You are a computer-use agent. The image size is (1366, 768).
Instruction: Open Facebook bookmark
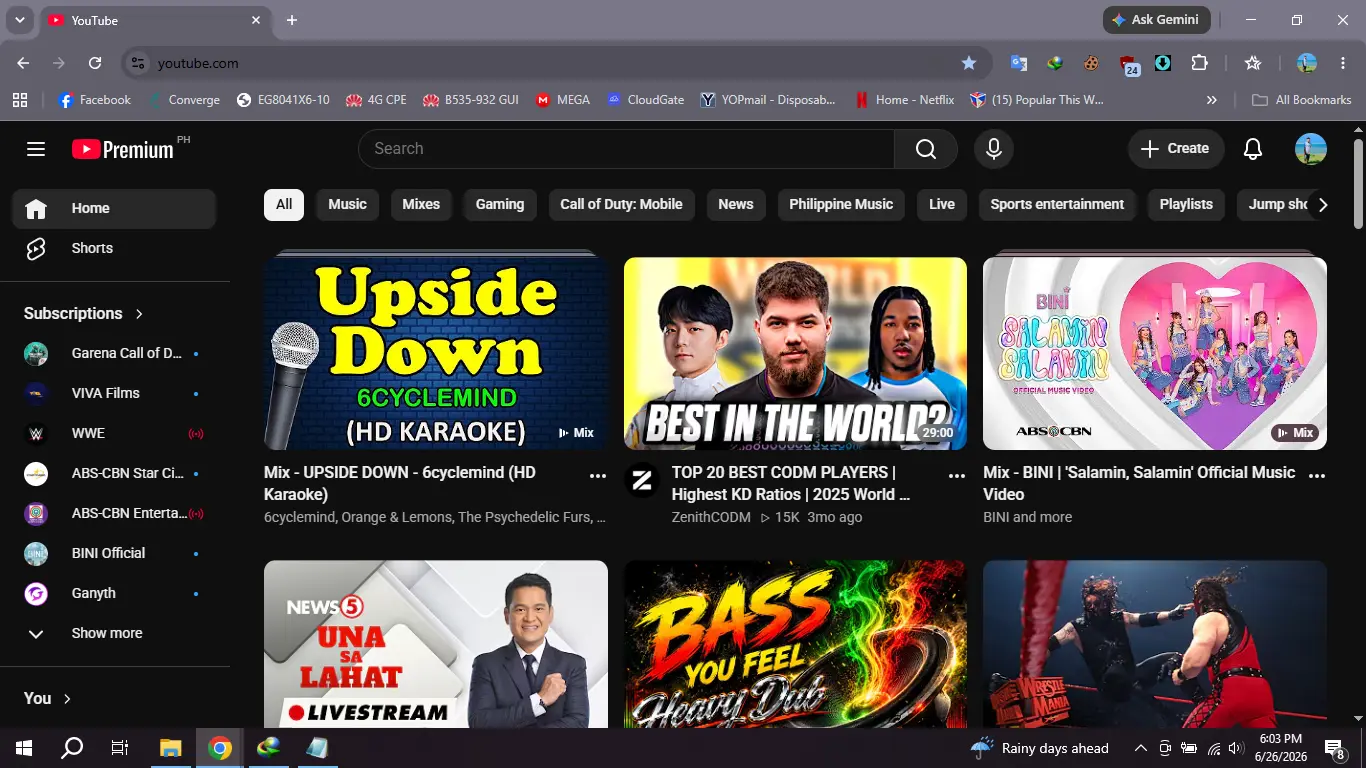click(95, 100)
